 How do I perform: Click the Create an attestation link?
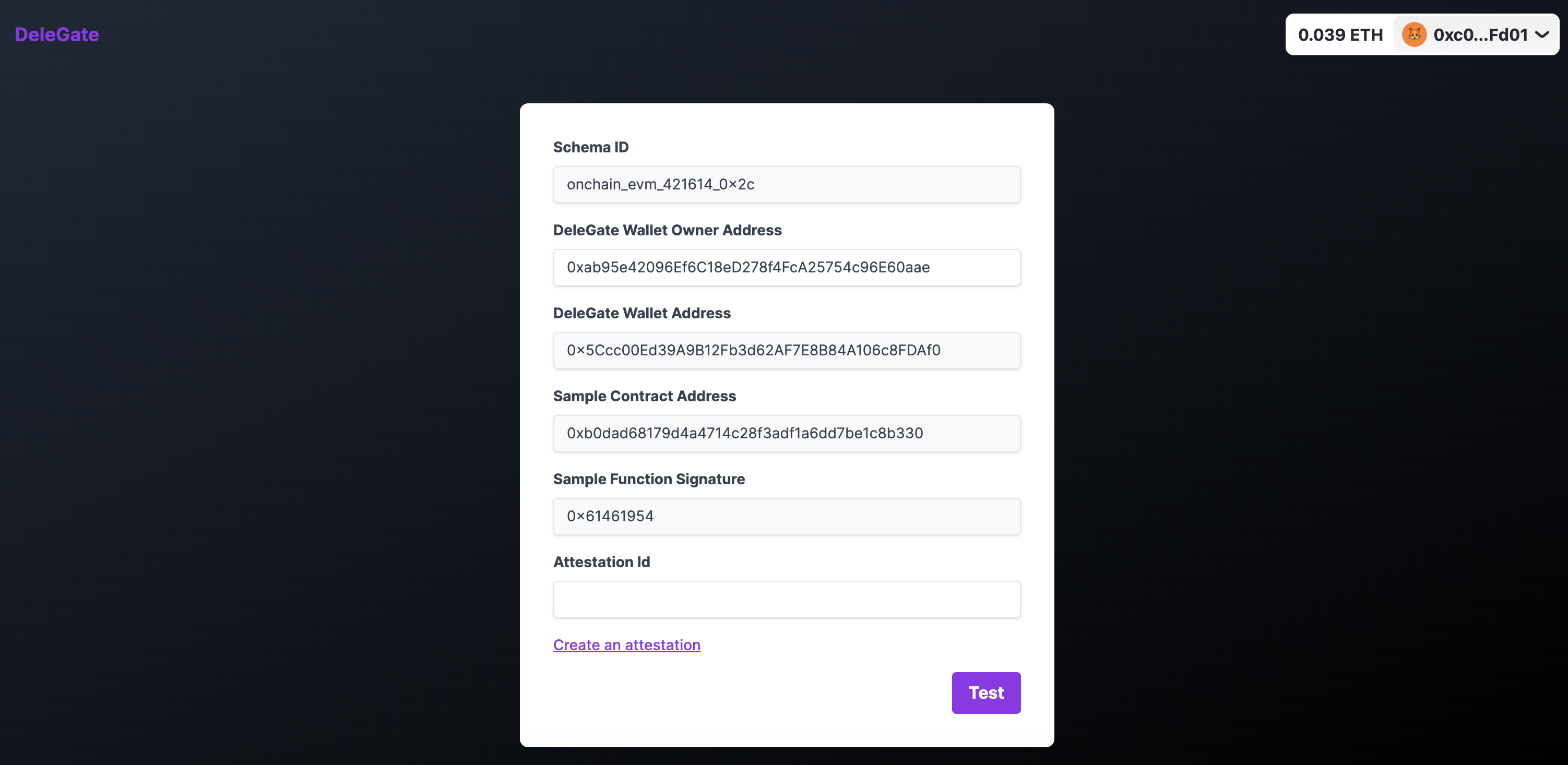tap(626, 644)
